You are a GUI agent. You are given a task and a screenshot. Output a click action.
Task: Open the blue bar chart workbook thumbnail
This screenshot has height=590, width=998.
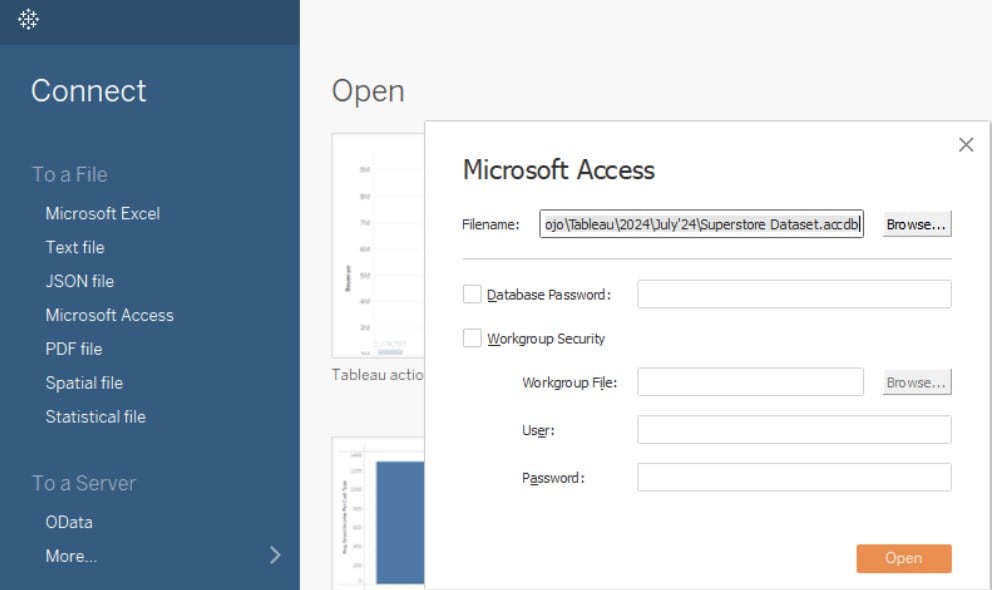(x=378, y=513)
